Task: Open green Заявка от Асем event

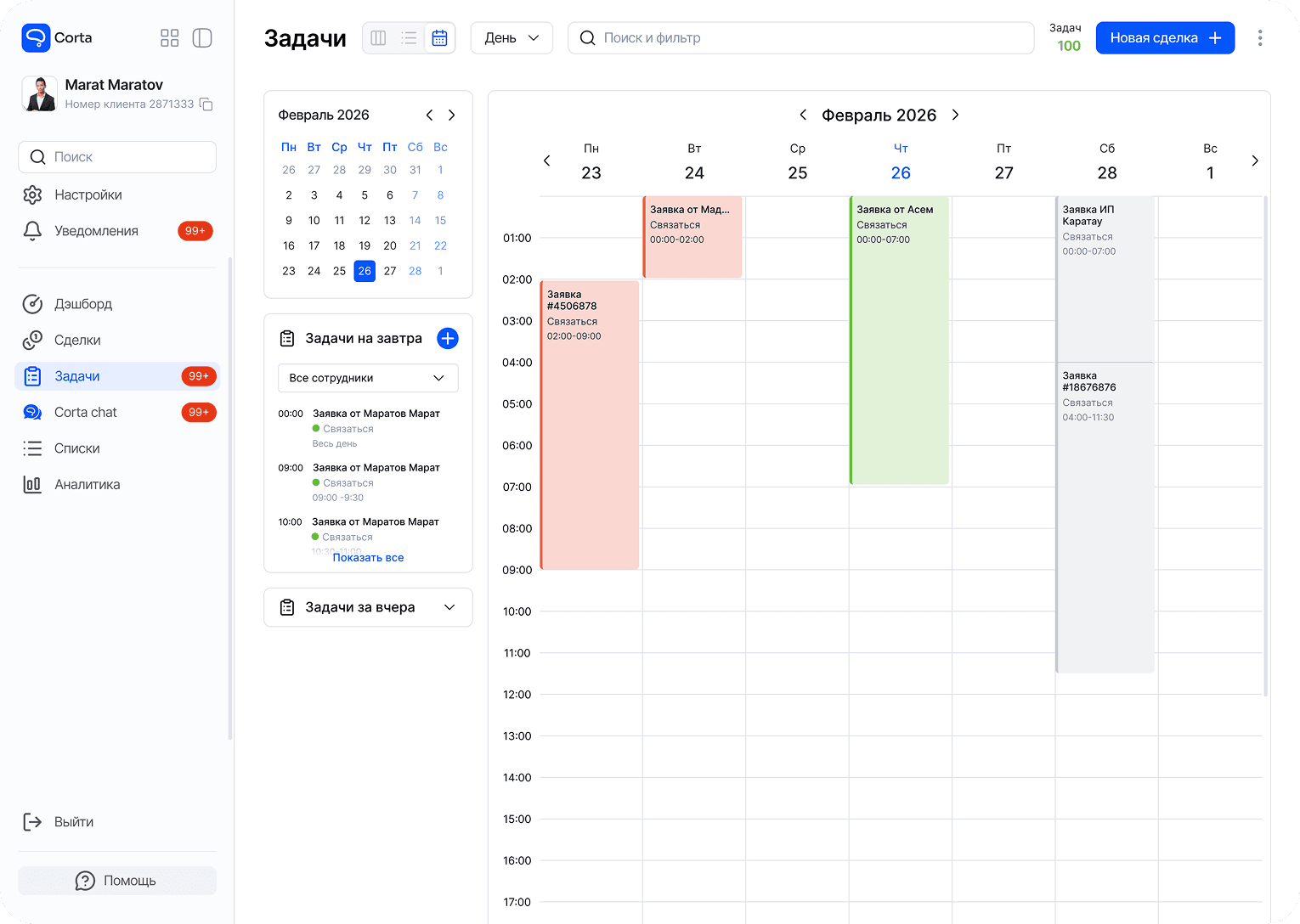Action: (x=899, y=341)
